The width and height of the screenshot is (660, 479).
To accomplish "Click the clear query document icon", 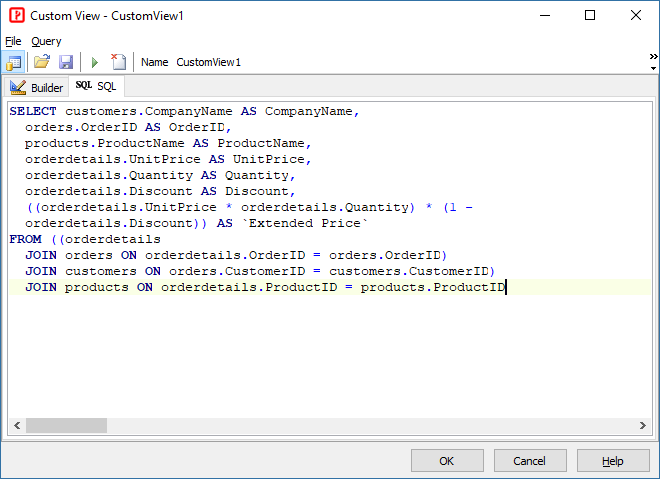I will (x=118, y=62).
